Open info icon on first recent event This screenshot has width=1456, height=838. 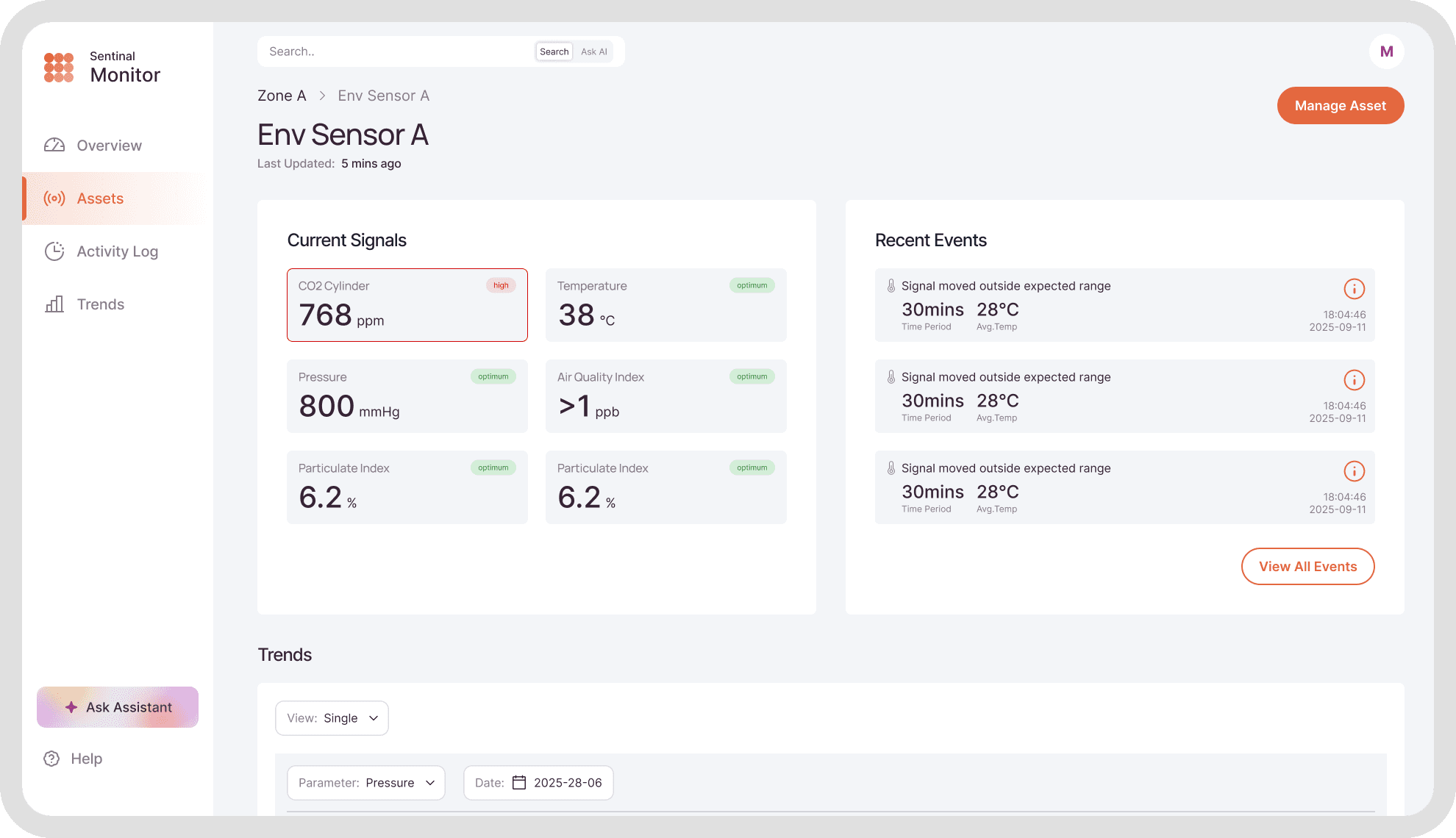1354,289
